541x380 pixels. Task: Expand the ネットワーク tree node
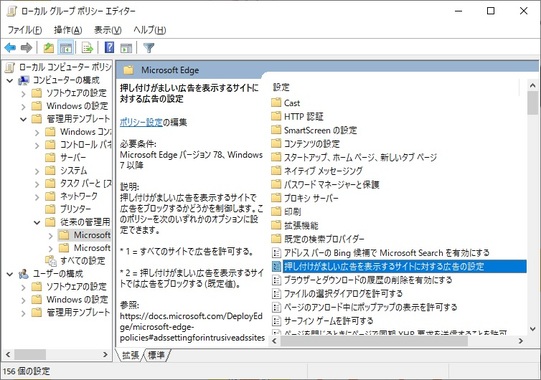click(37, 197)
